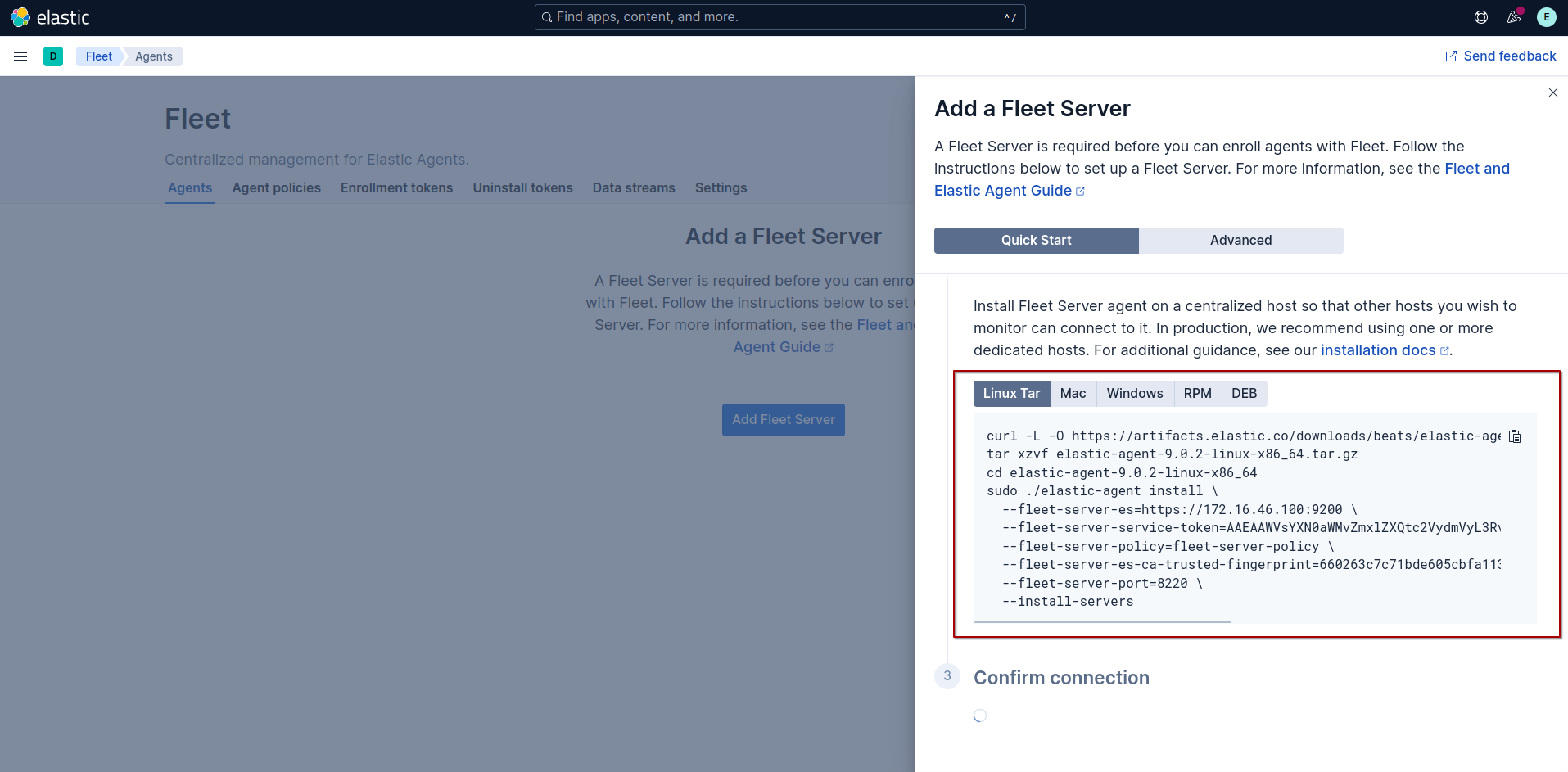Click the --fleet-server-es URL line

tap(1180, 510)
